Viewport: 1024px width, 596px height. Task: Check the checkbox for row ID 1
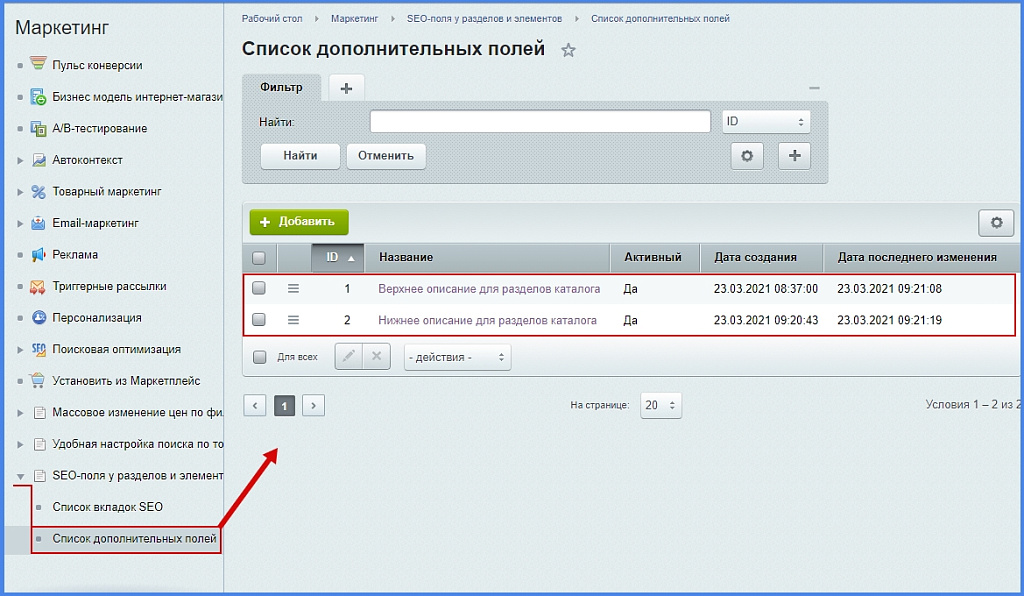pyautogui.click(x=258, y=289)
